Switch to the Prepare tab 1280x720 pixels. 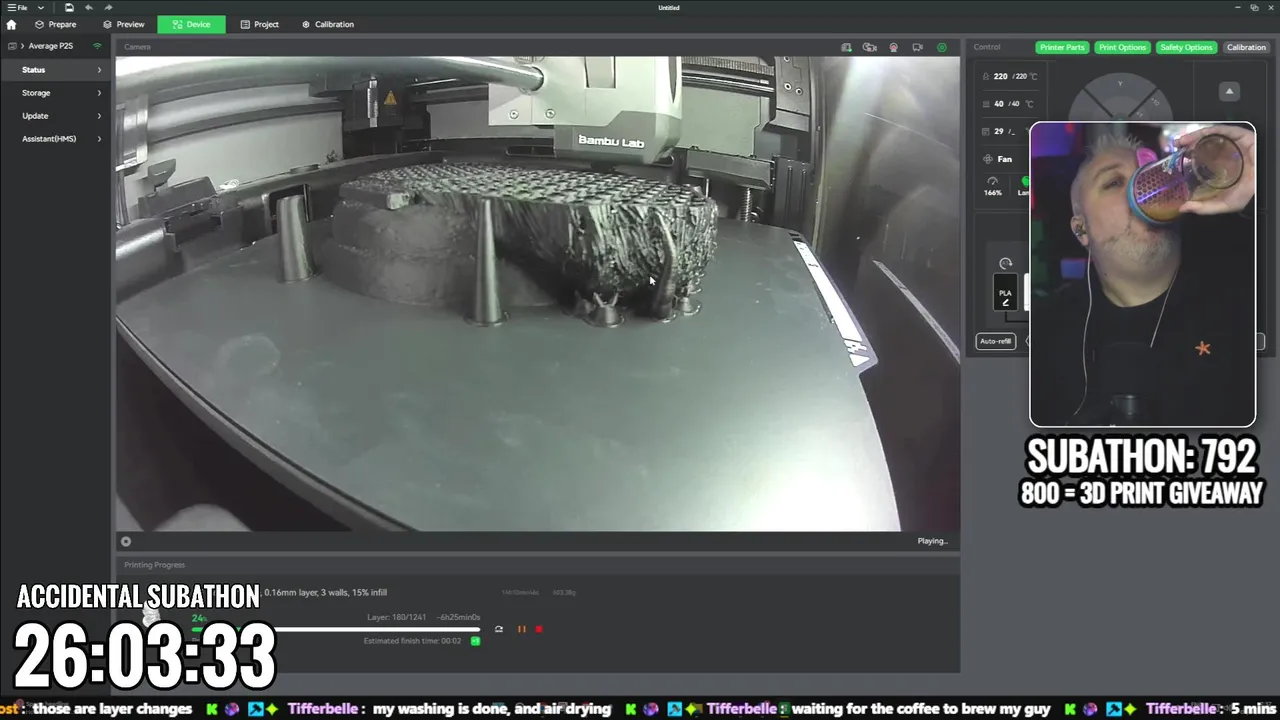(55, 24)
